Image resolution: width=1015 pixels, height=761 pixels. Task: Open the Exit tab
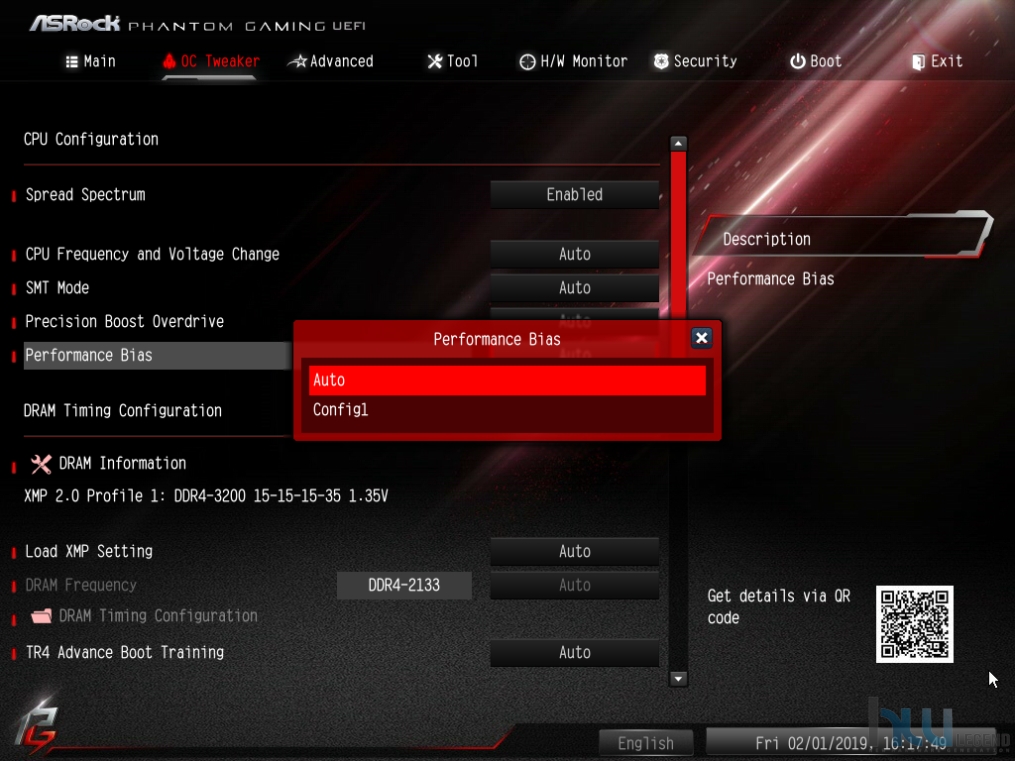pyautogui.click(x=937, y=61)
